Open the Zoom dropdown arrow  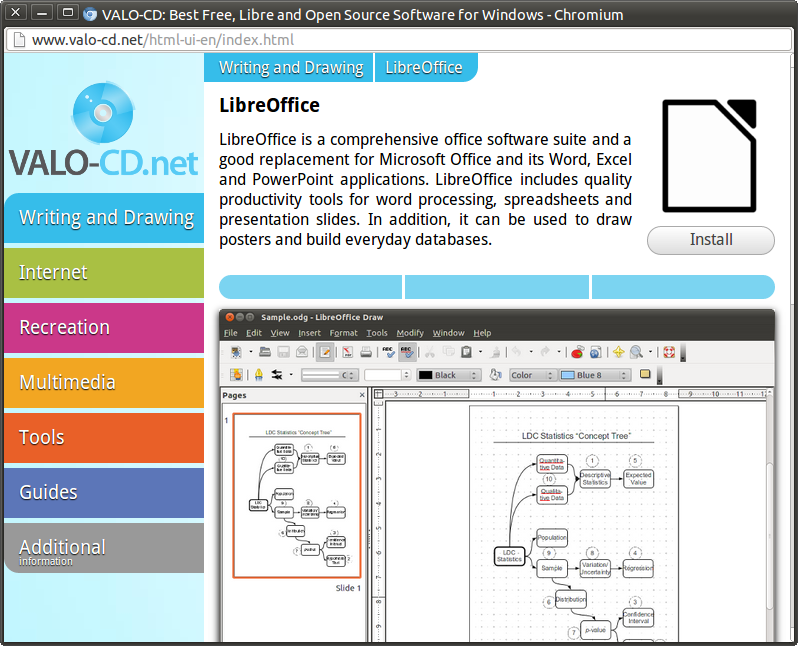(x=650, y=352)
